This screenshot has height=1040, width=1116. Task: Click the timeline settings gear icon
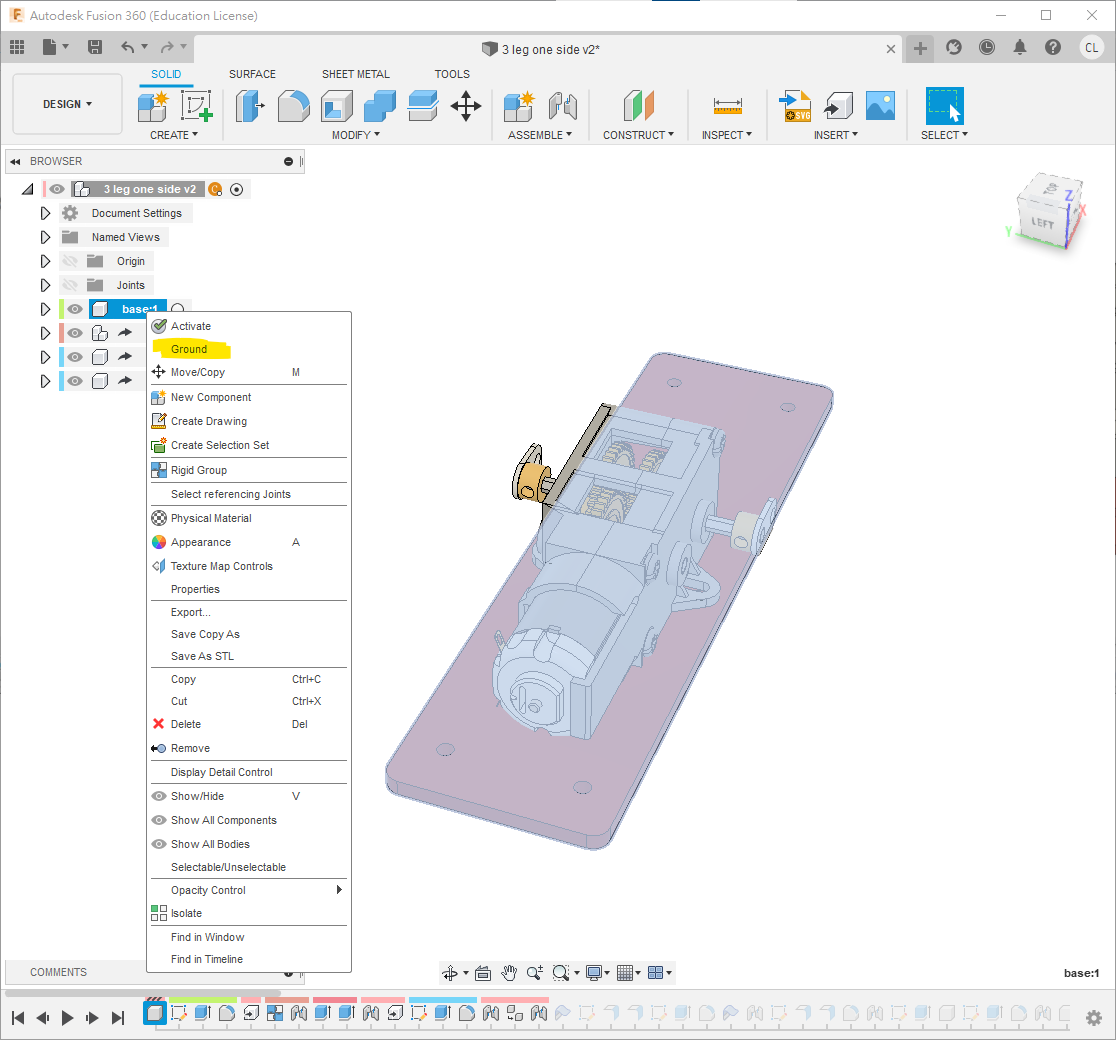[x=1094, y=1017]
